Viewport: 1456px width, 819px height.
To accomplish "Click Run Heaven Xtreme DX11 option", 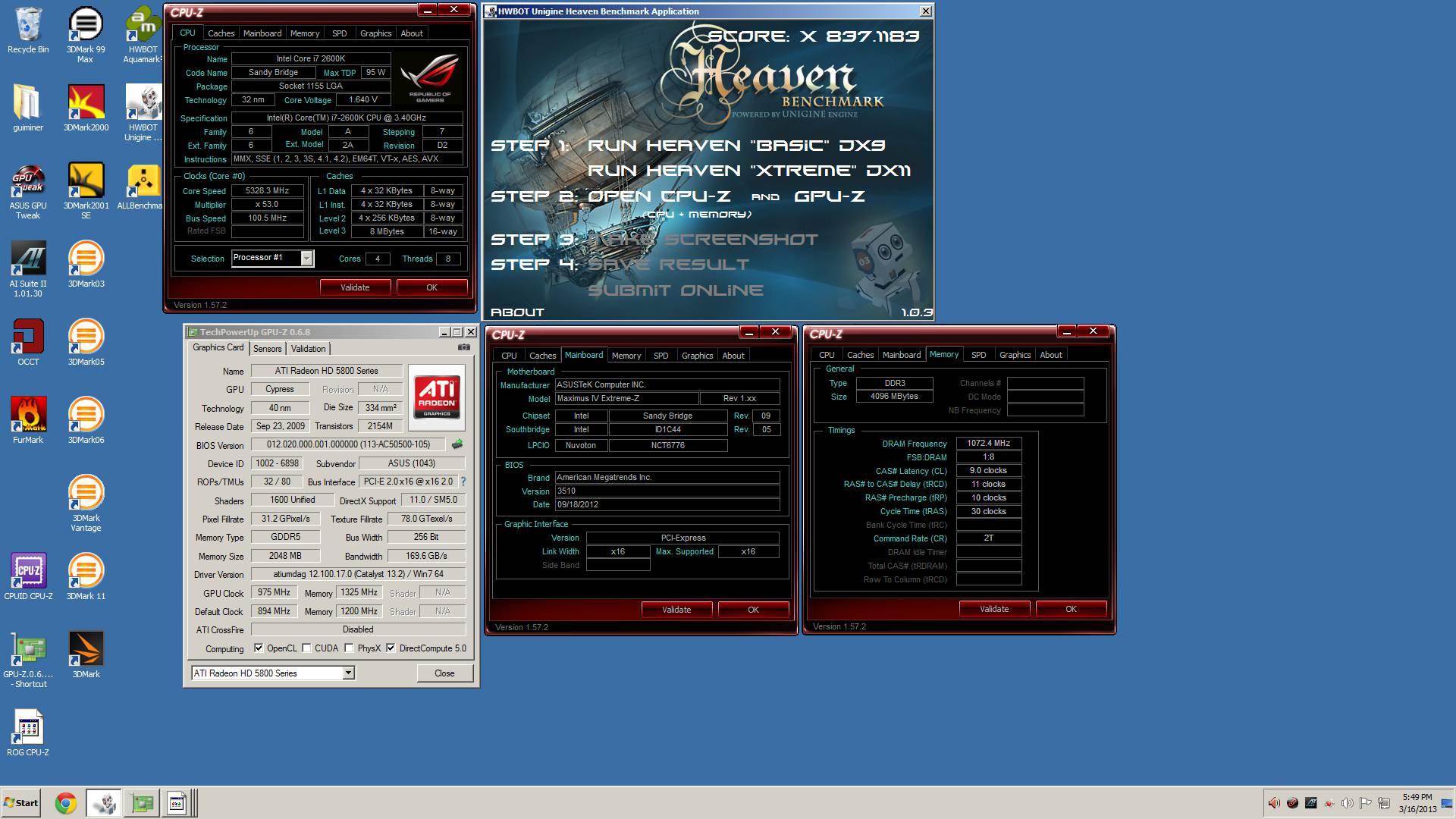I will (x=749, y=171).
